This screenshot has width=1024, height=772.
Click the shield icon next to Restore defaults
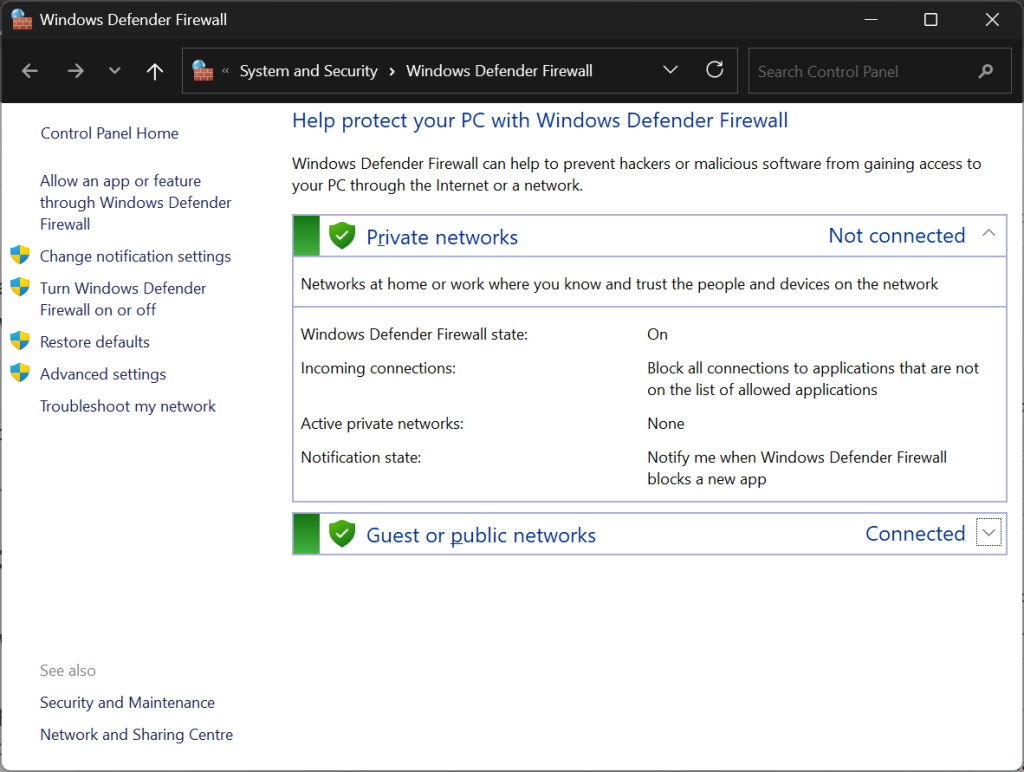point(20,342)
